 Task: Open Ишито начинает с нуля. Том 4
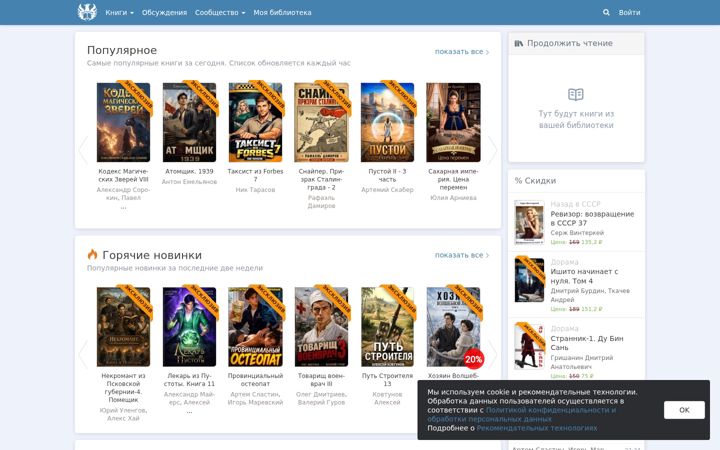click(x=584, y=276)
